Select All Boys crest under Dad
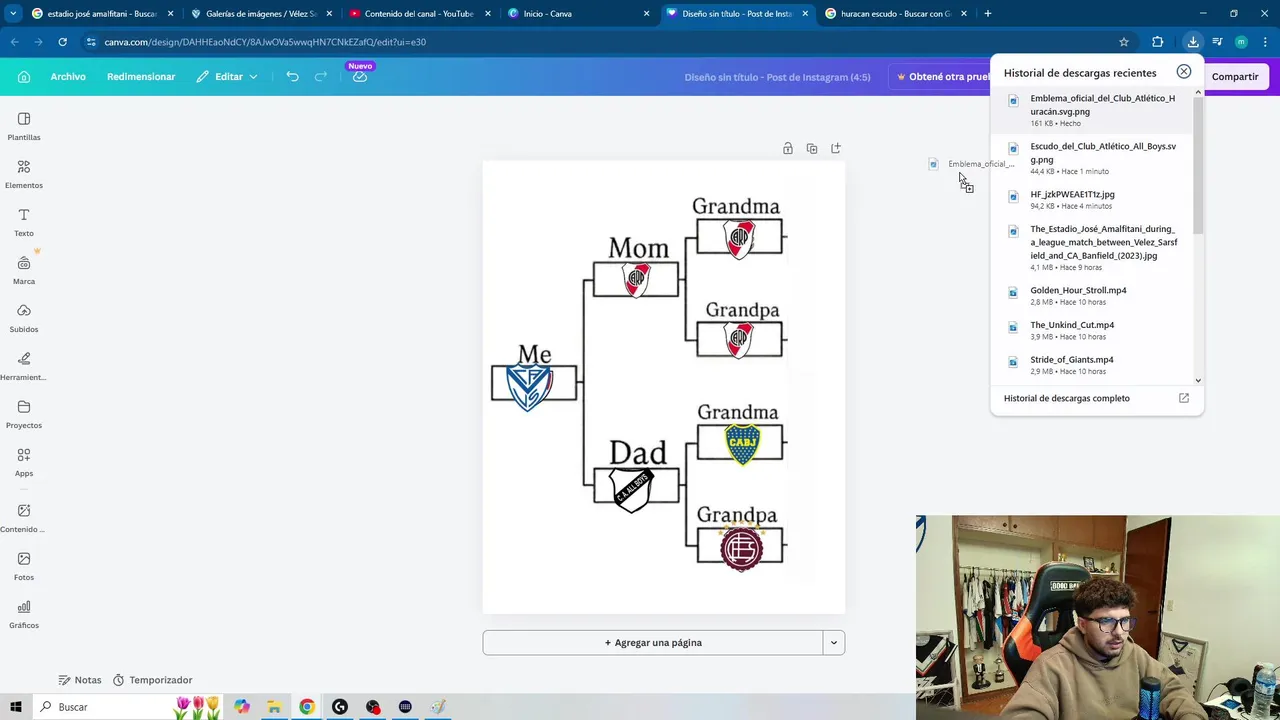1280x720 pixels. (x=631, y=490)
